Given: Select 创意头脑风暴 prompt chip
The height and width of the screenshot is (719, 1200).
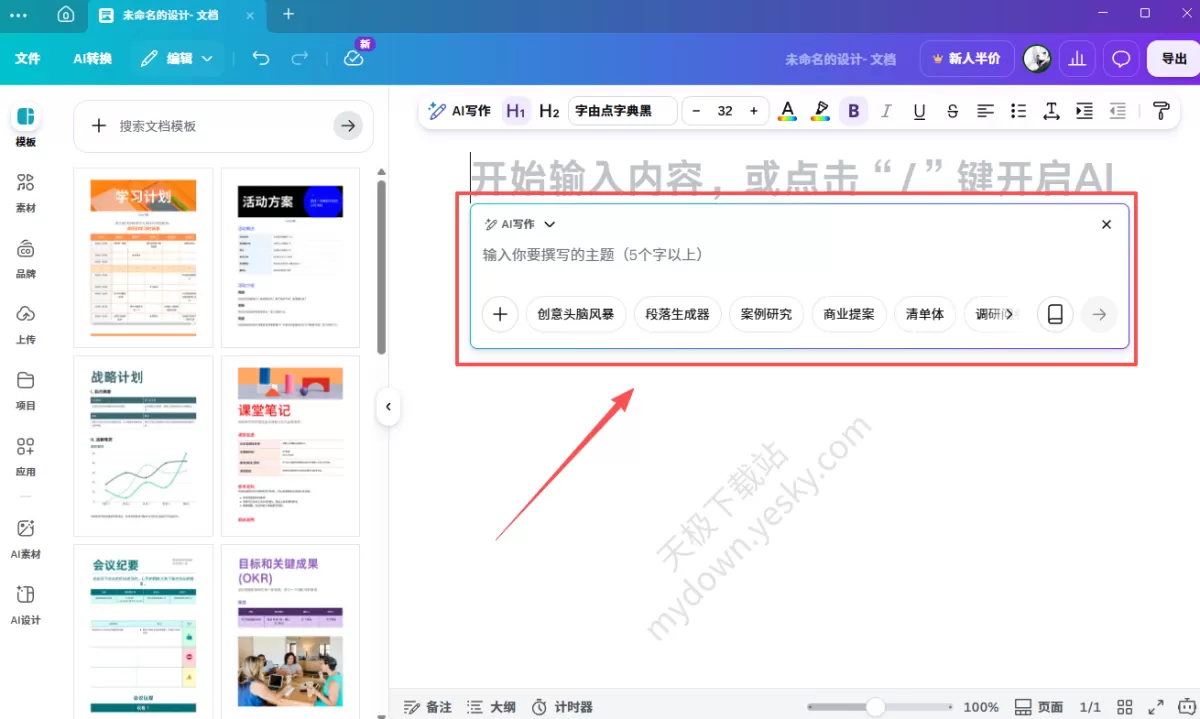Looking at the screenshot, I should [x=575, y=314].
